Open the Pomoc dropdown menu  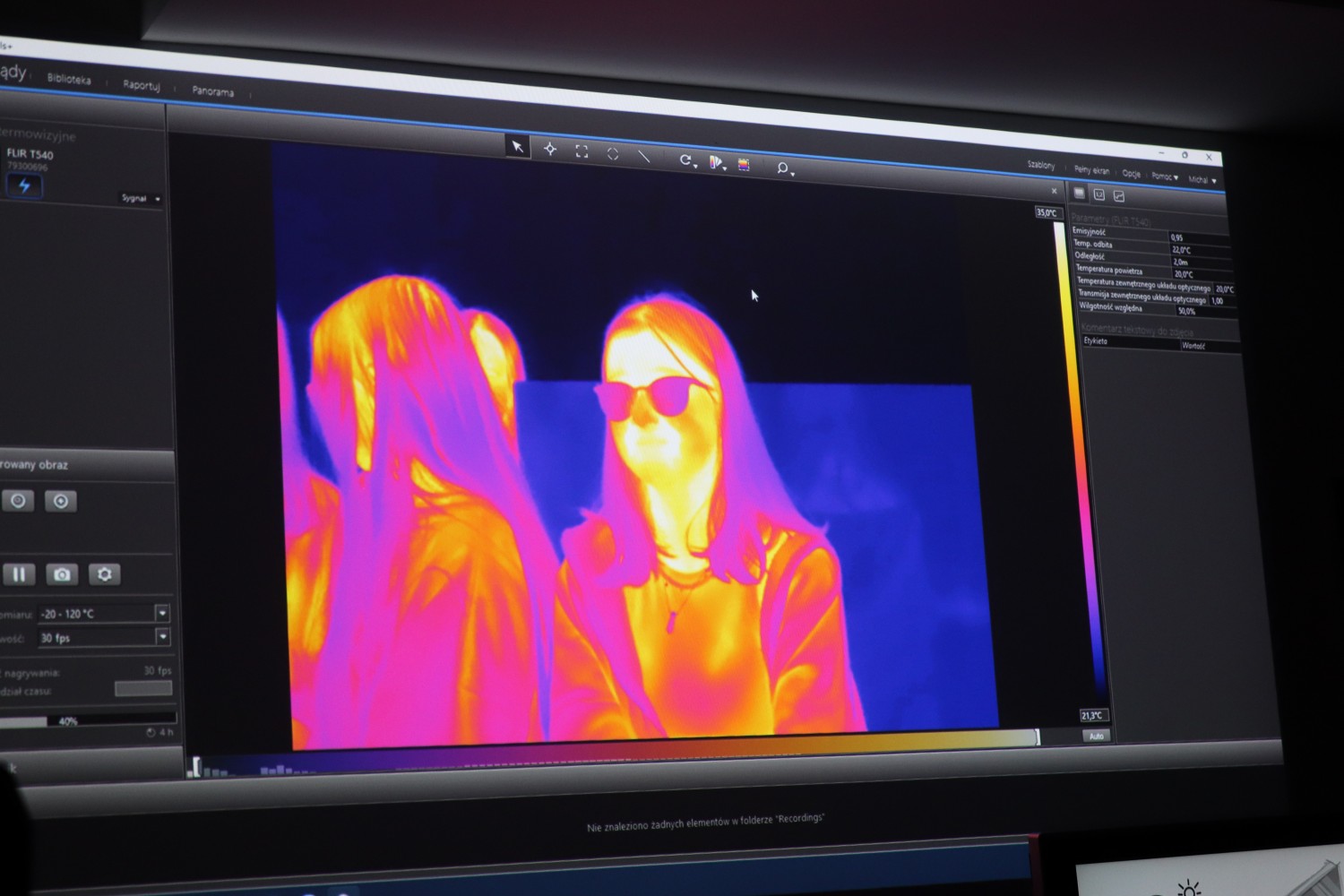[x=1165, y=177]
